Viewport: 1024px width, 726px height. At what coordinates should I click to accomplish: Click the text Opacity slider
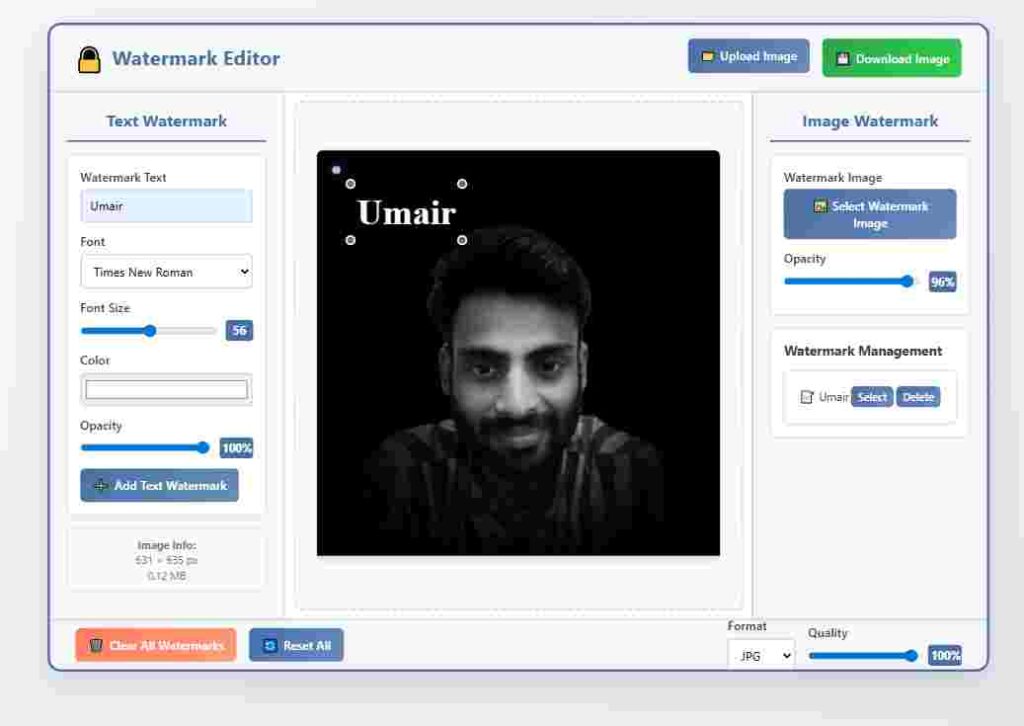(x=145, y=448)
